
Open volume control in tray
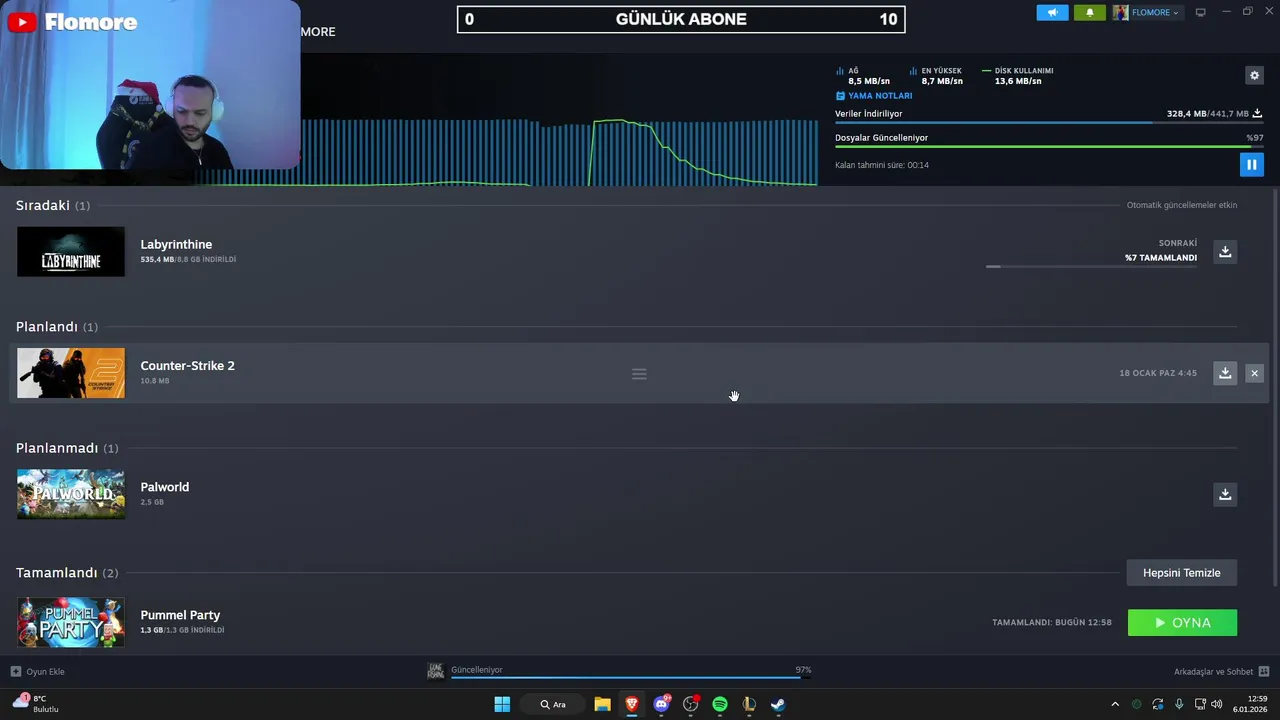point(1216,704)
